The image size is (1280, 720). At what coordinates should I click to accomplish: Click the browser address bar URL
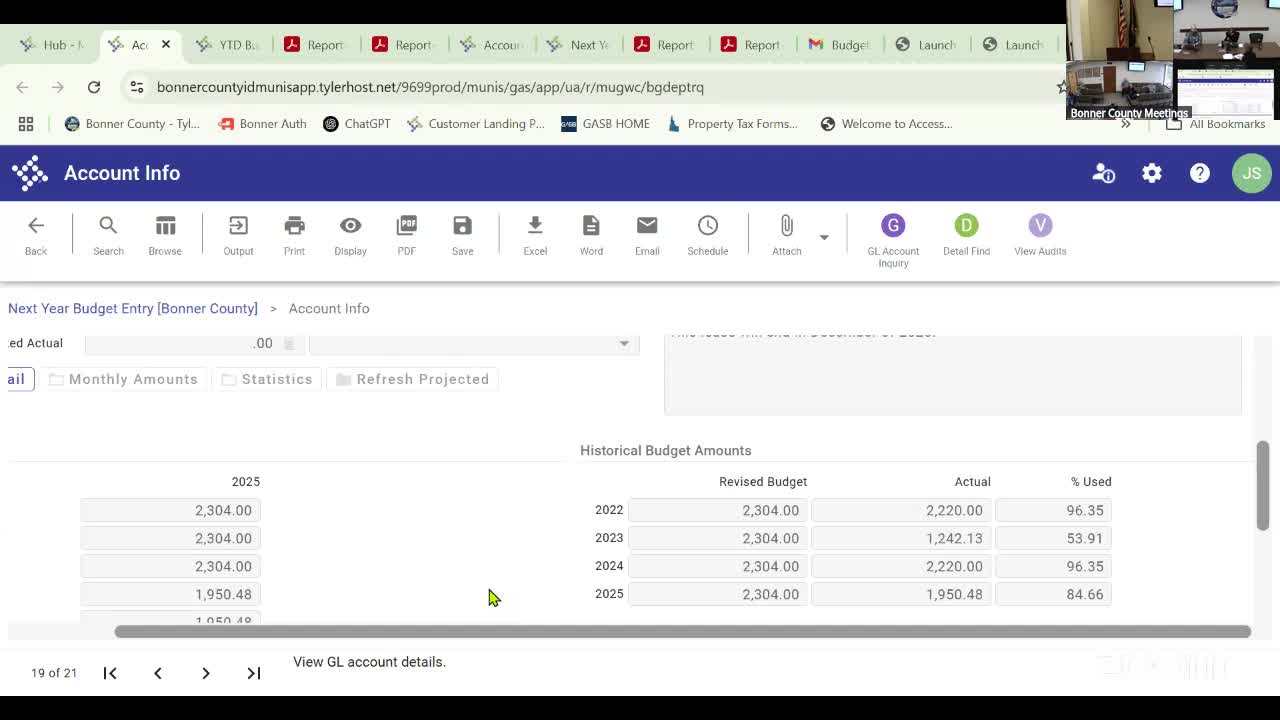(x=430, y=87)
